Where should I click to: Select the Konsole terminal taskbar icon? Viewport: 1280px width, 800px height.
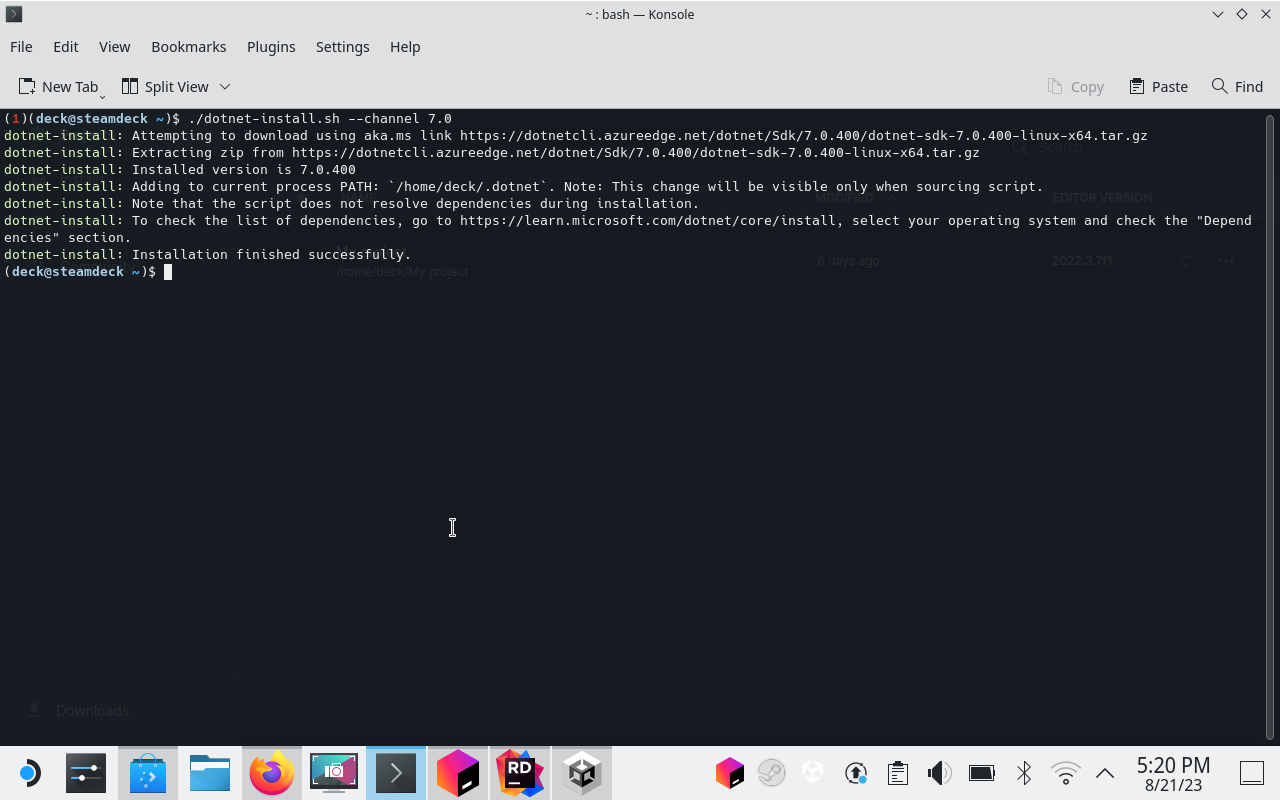[396, 773]
